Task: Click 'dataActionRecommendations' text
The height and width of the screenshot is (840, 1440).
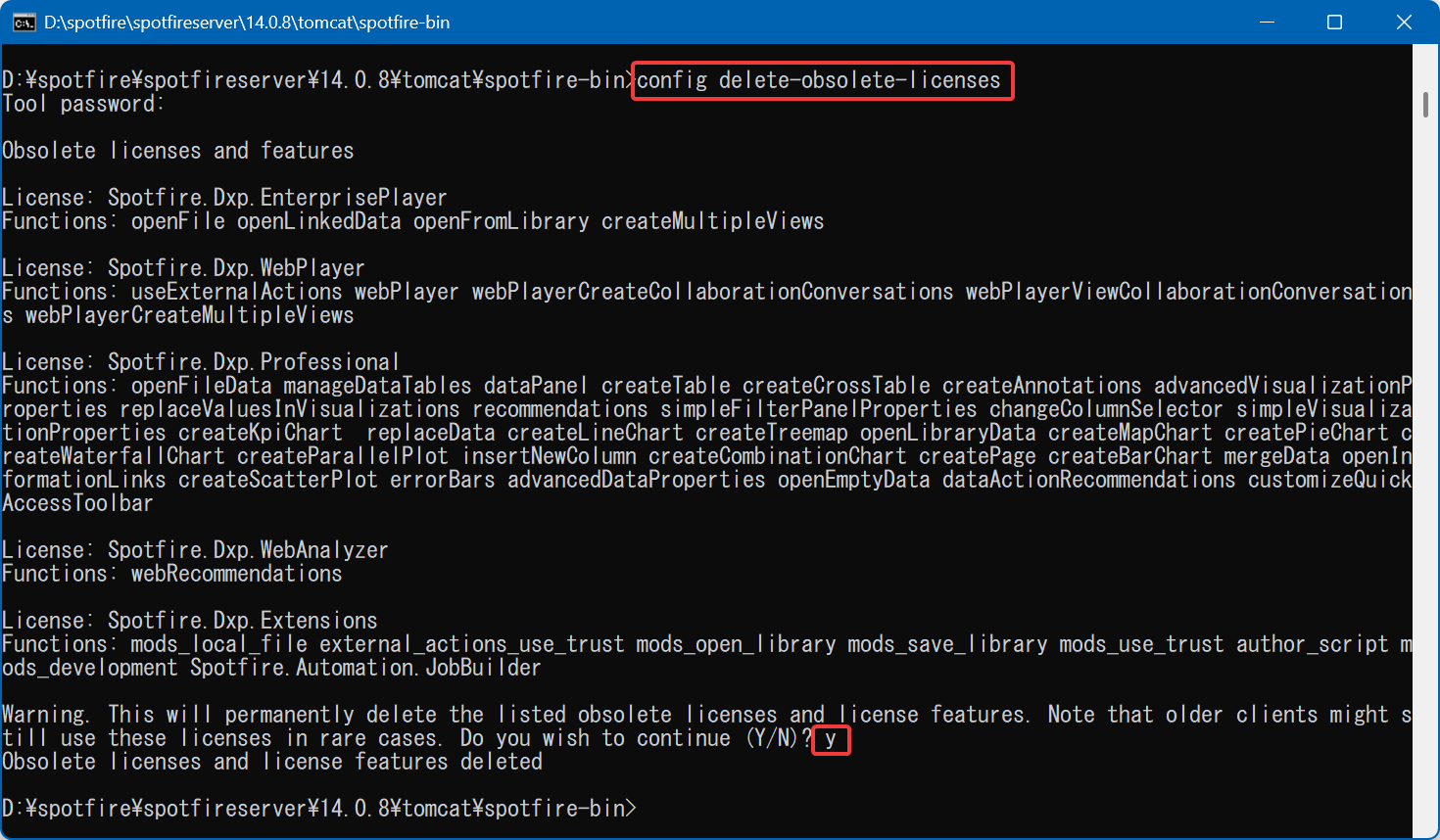Action: point(1089,480)
